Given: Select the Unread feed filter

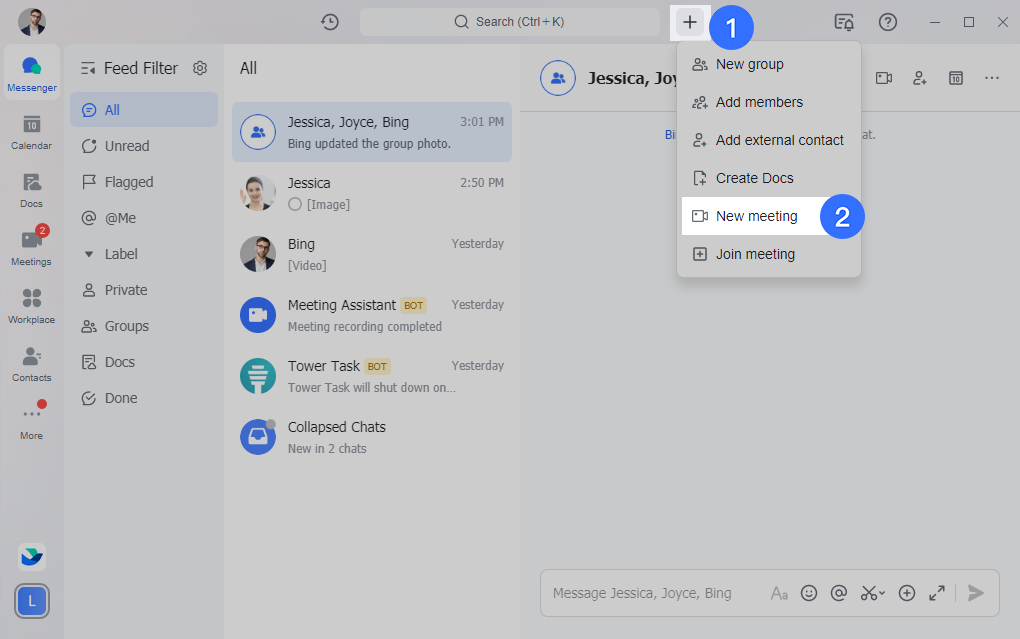Looking at the screenshot, I should point(127,146).
